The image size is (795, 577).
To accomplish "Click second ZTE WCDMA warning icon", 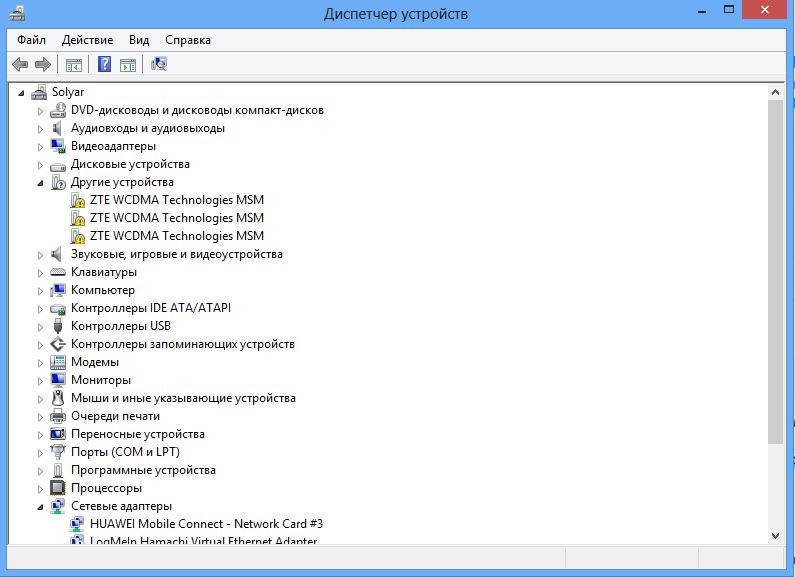I will [x=78, y=218].
